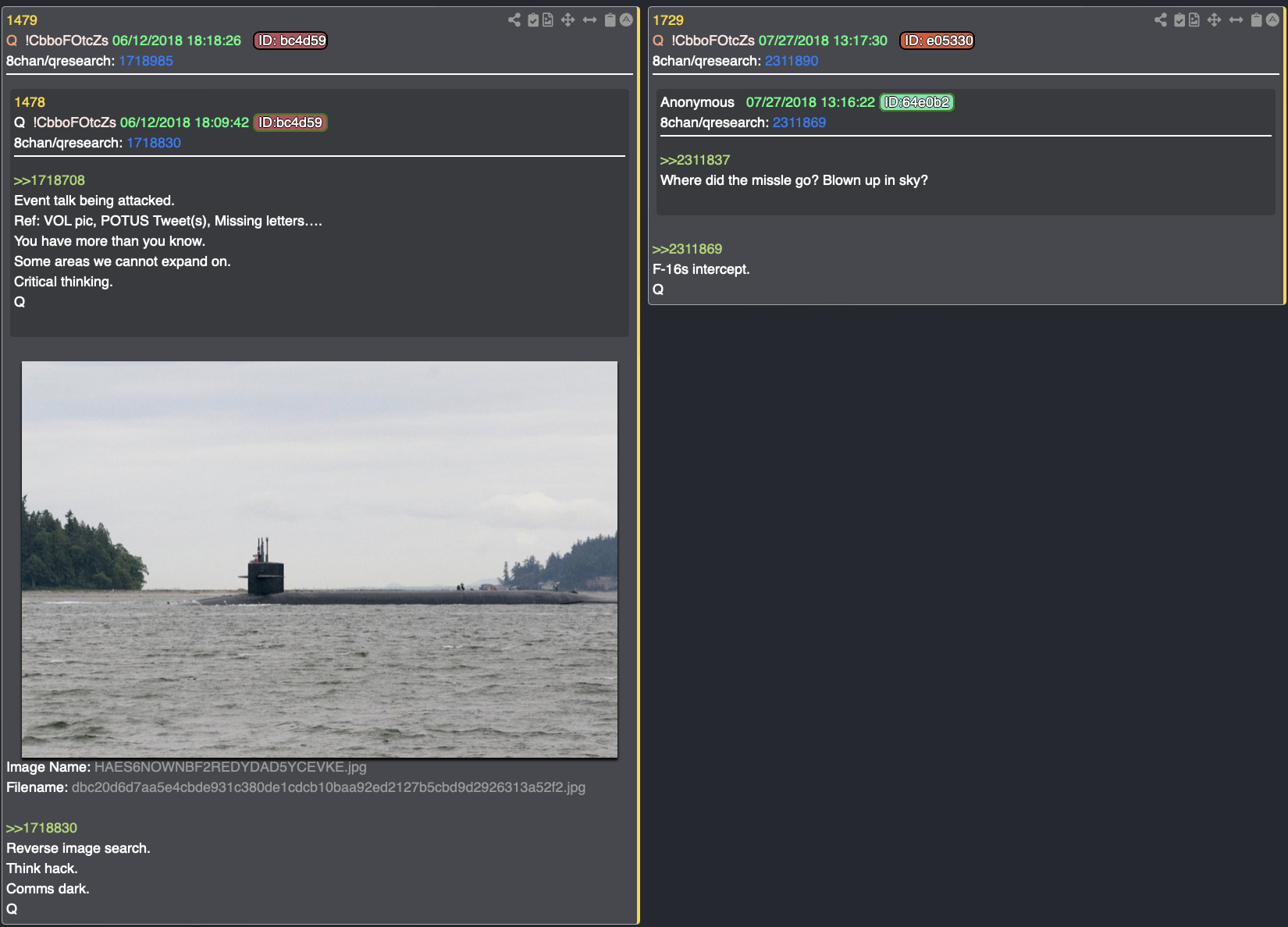This screenshot has width=1288, height=927.
Task: Click the four-way move arrows on post 1479
Action: point(568,20)
